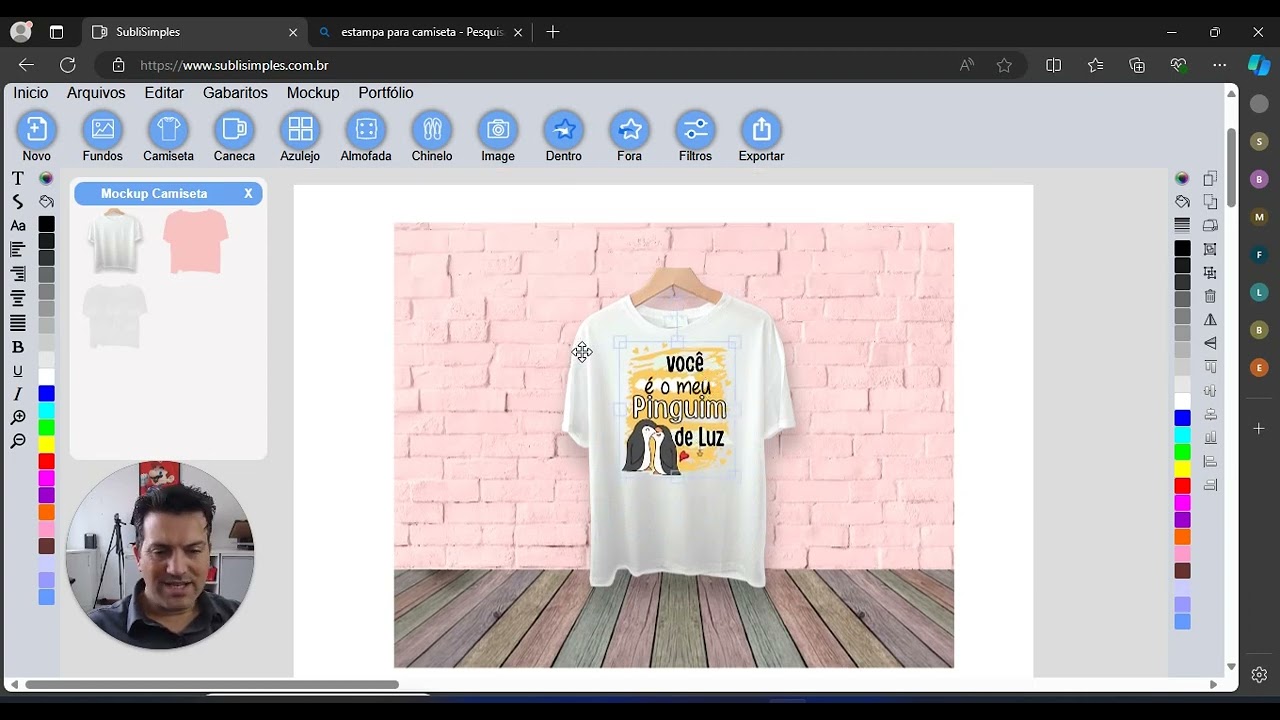
Task: Toggle italic formatting
Action: (x=17, y=394)
